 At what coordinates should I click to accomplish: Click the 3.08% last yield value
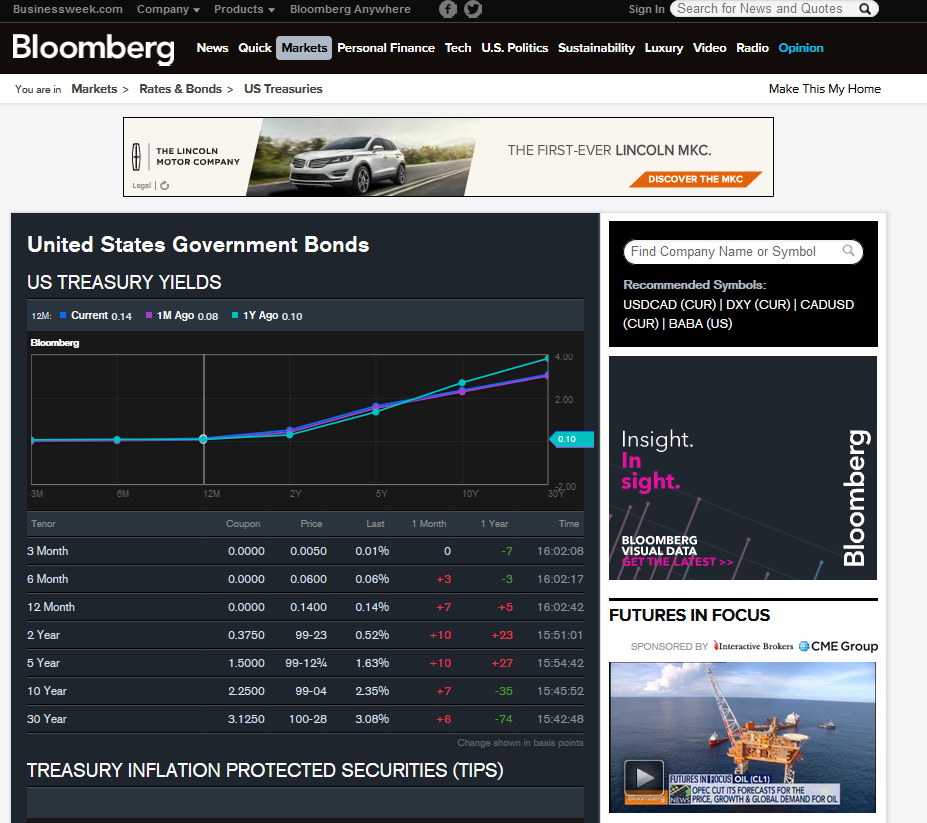(372, 719)
